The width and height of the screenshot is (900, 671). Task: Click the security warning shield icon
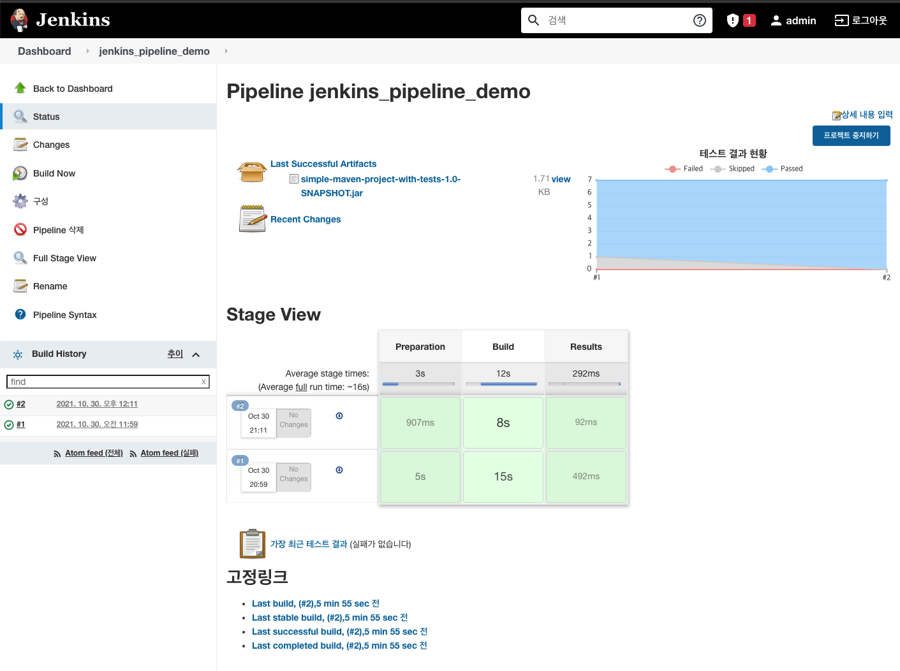point(733,20)
